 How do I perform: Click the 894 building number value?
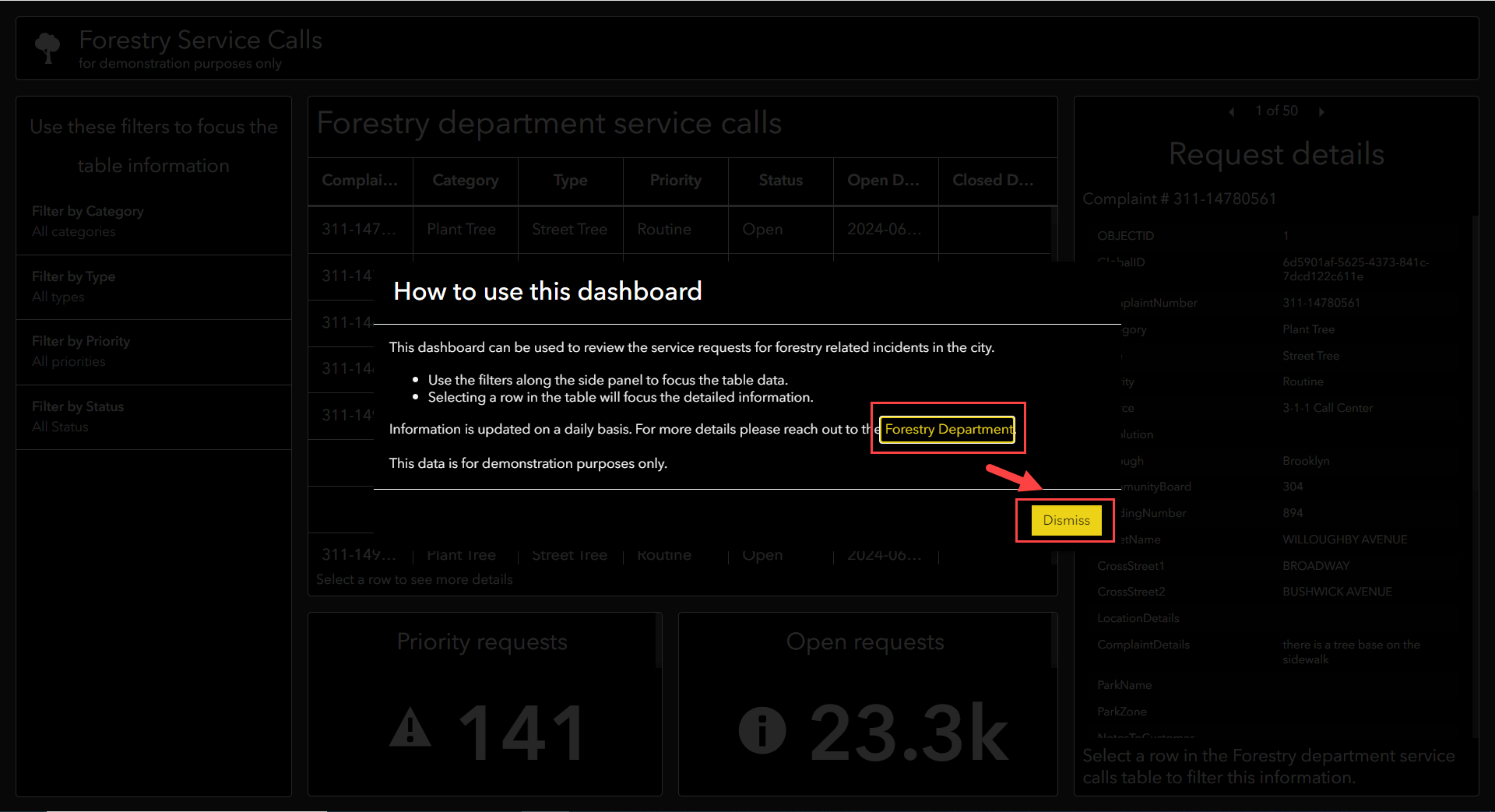(x=1293, y=513)
